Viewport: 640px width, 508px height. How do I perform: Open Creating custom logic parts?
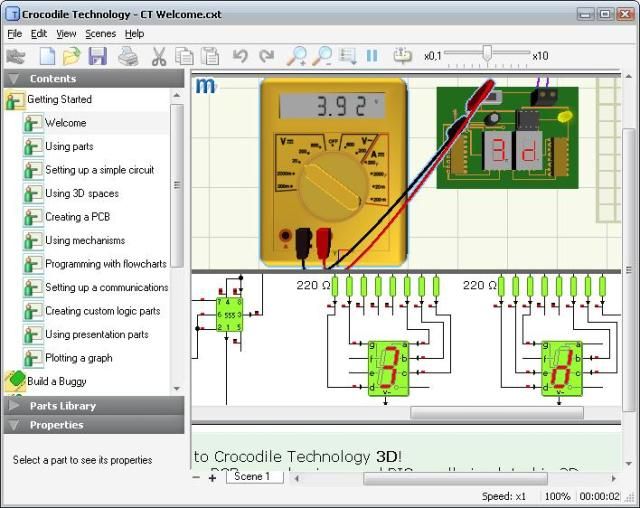coord(102,311)
